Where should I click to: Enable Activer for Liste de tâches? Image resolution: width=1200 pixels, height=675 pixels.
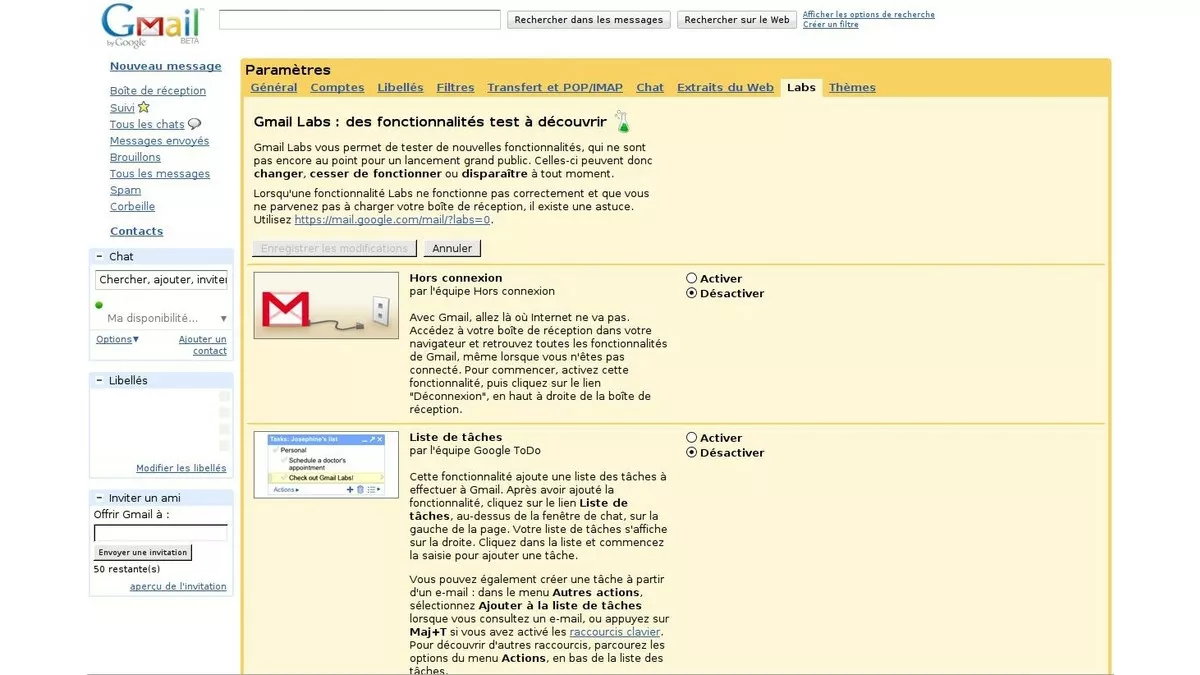(x=691, y=437)
